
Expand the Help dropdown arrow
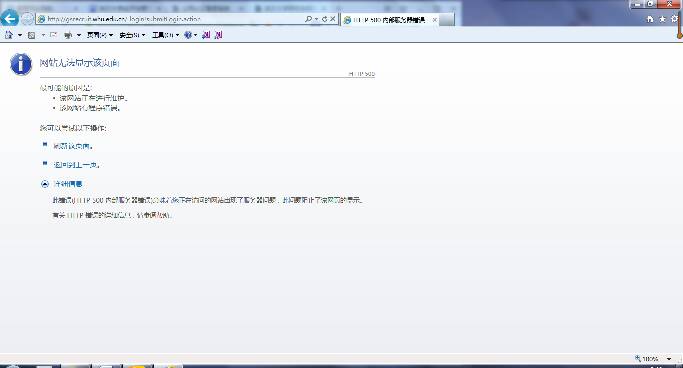coord(196,35)
